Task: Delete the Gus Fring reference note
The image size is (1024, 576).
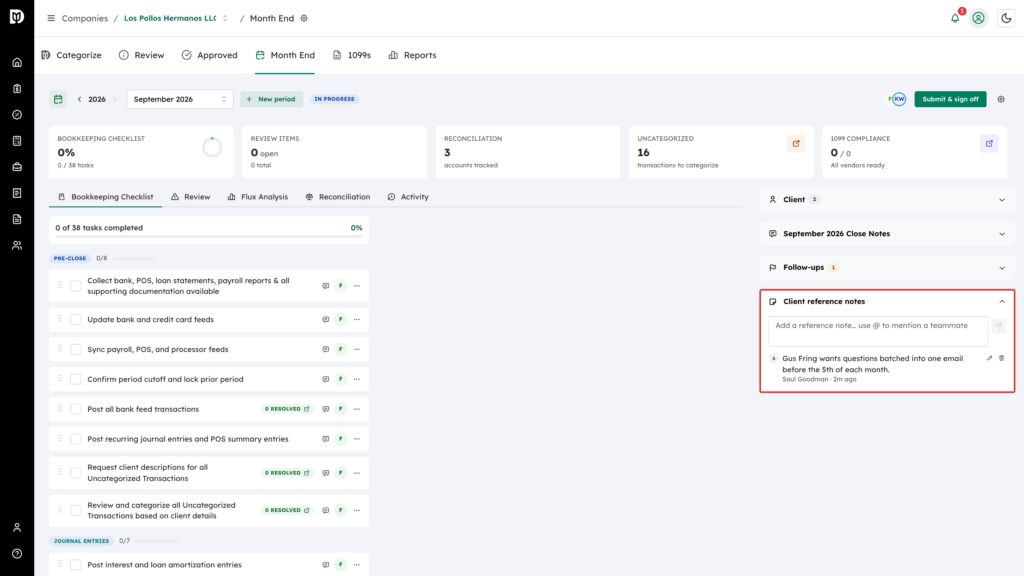Action: (1002, 359)
